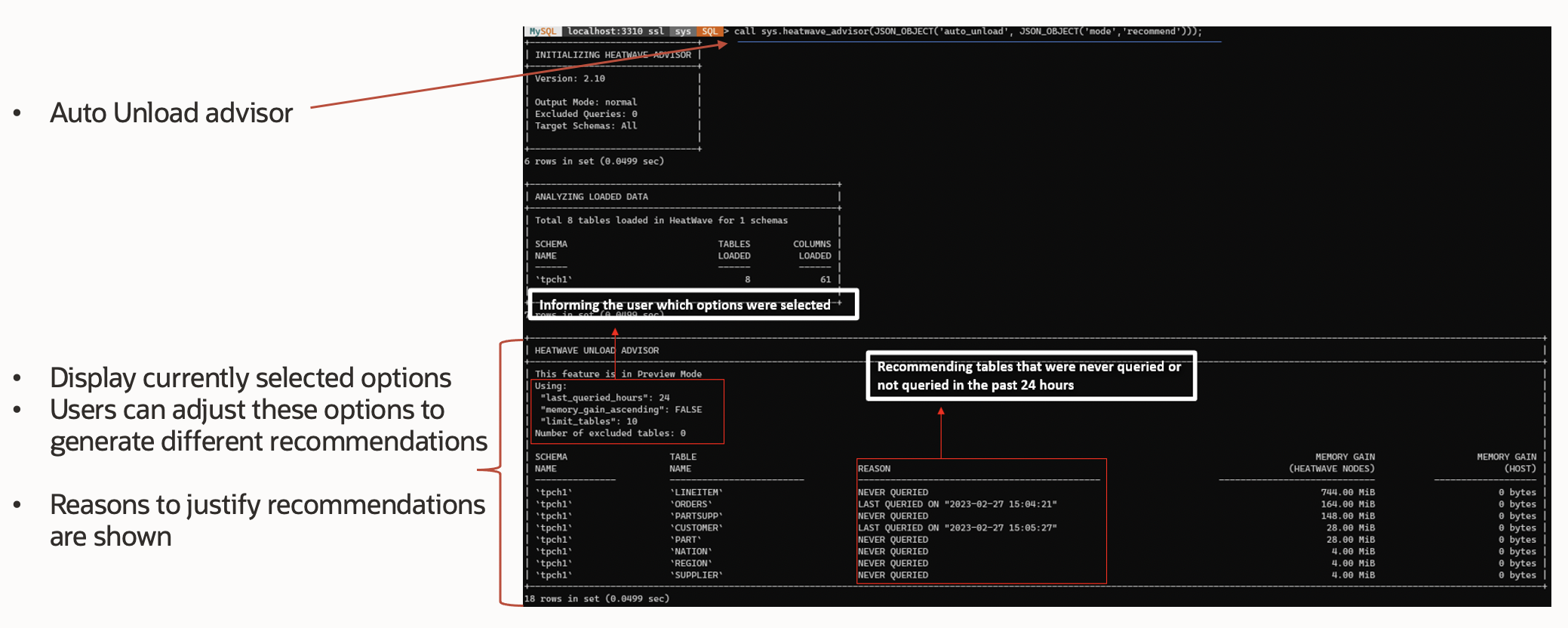
Task: Click the columns loaded value "61"
Action: tap(826, 279)
